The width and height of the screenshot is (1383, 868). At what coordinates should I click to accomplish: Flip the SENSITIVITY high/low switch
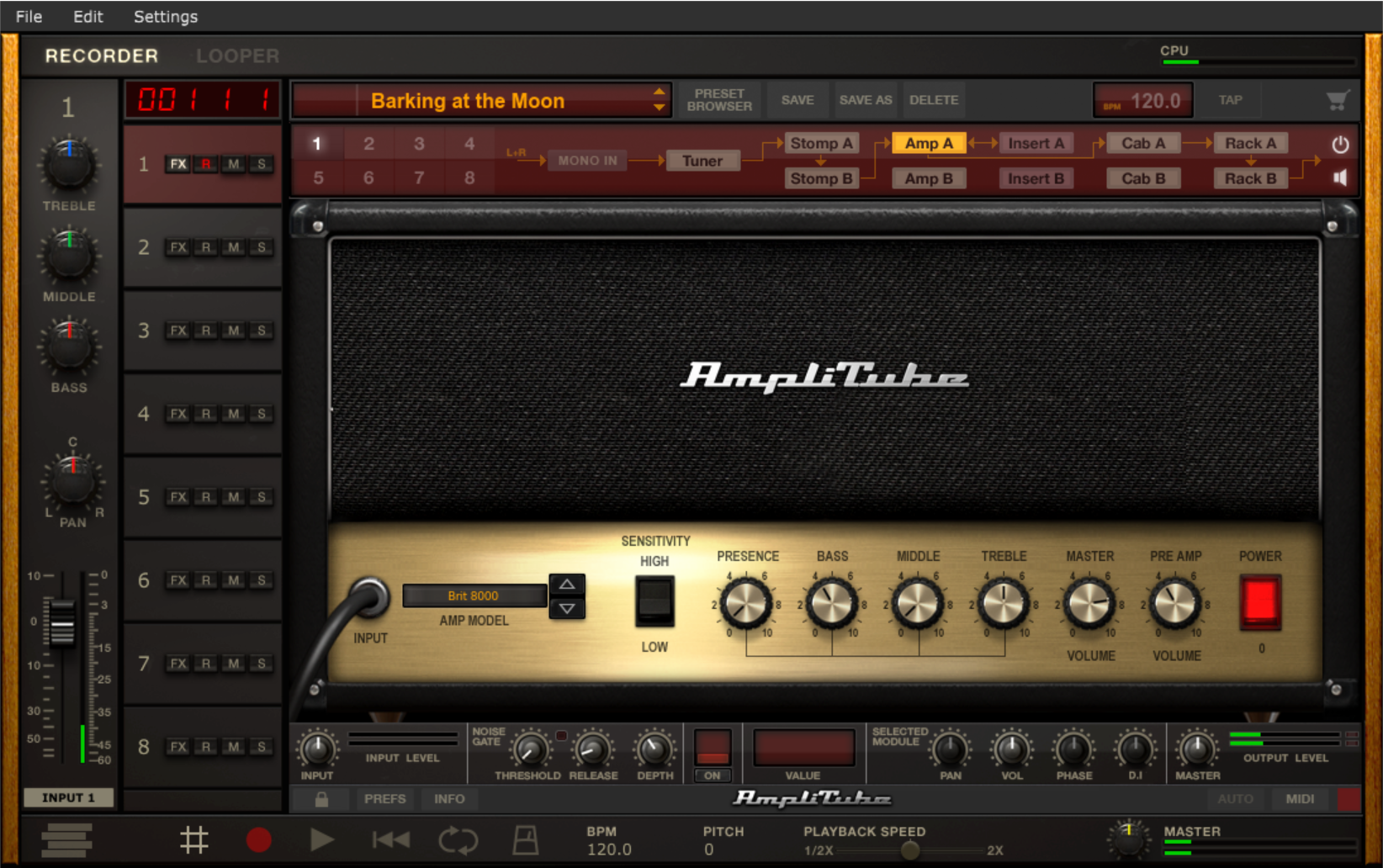tap(654, 602)
